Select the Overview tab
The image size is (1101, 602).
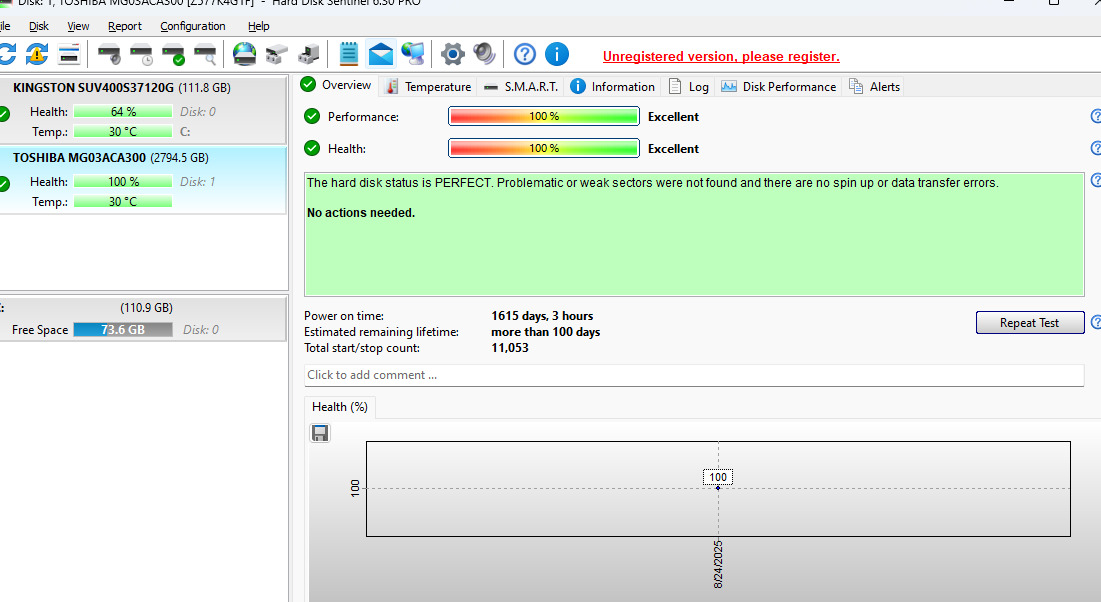(x=336, y=85)
